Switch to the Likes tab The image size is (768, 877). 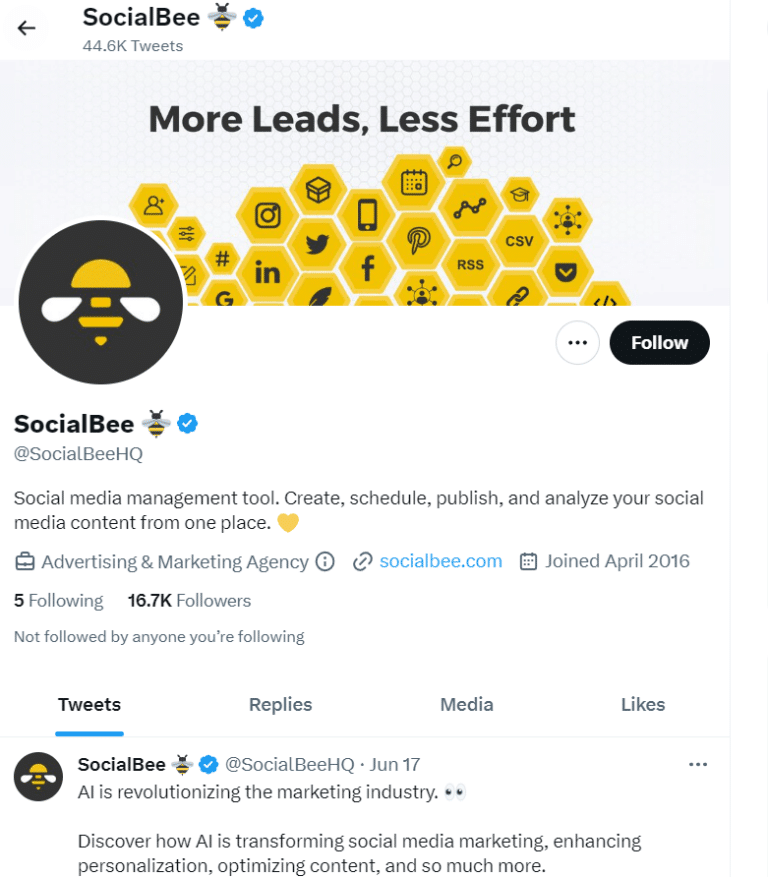coord(642,705)
